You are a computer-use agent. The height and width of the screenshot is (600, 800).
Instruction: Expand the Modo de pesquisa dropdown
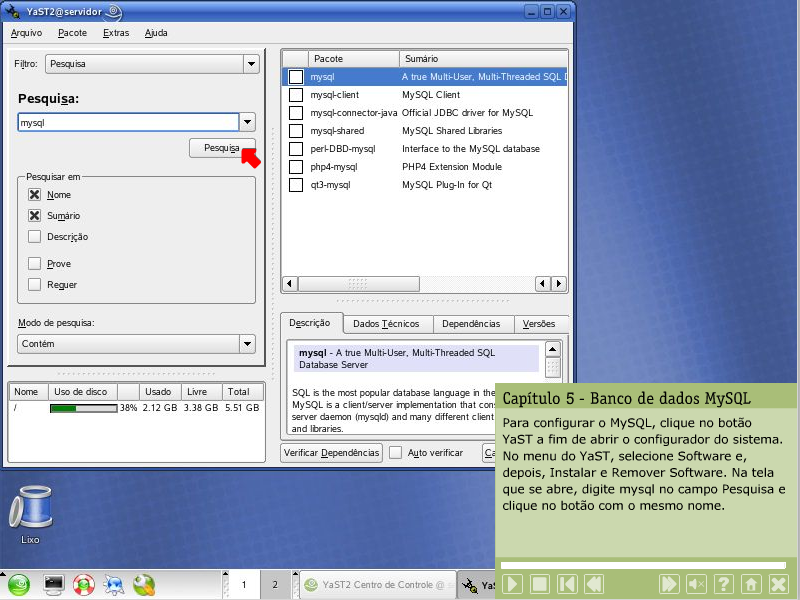tap(247, 344)
